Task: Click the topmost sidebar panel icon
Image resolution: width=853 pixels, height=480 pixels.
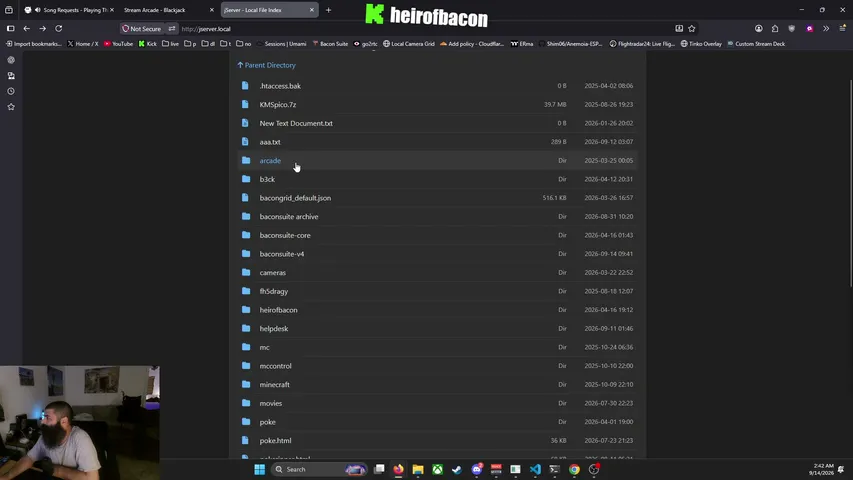Action: (11, 60)
